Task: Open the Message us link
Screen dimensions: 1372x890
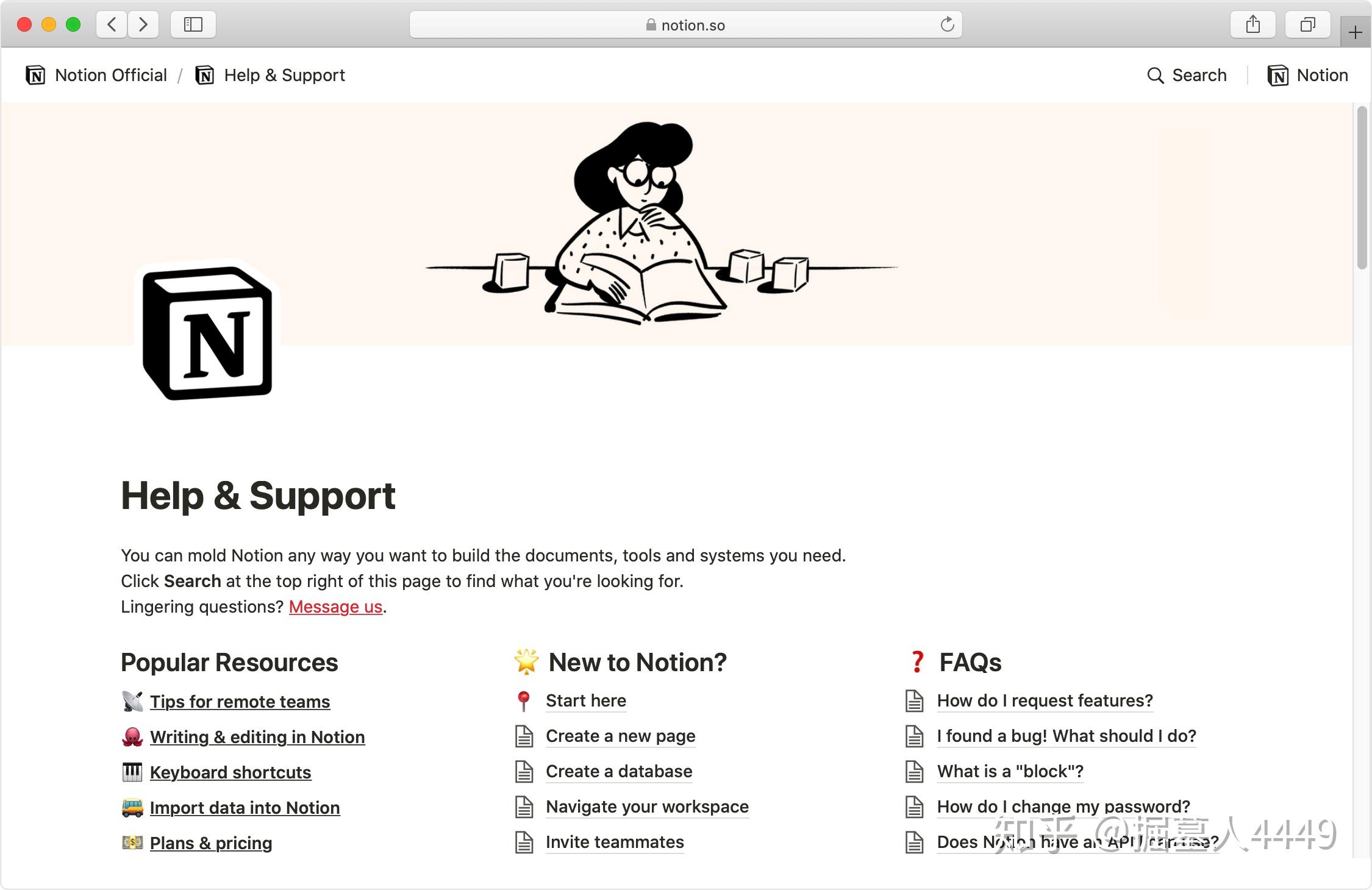Action: point(335,607)
